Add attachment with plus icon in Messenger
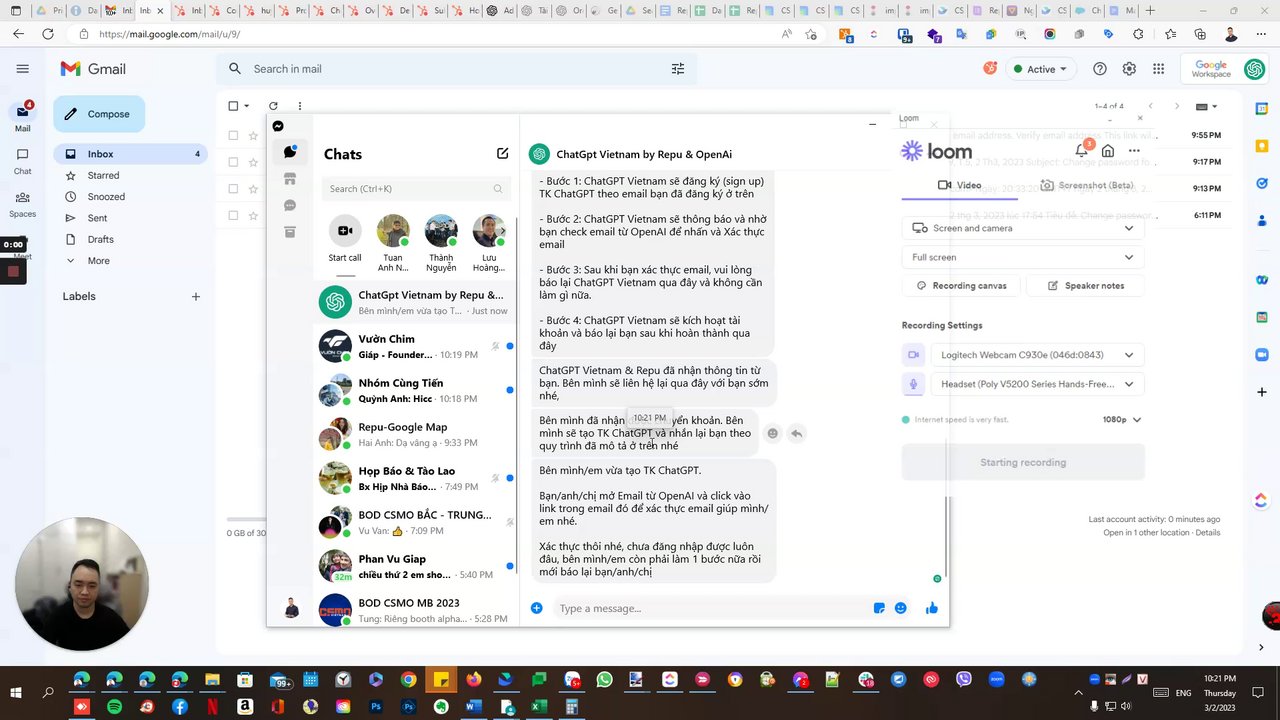 click(537, 608)
